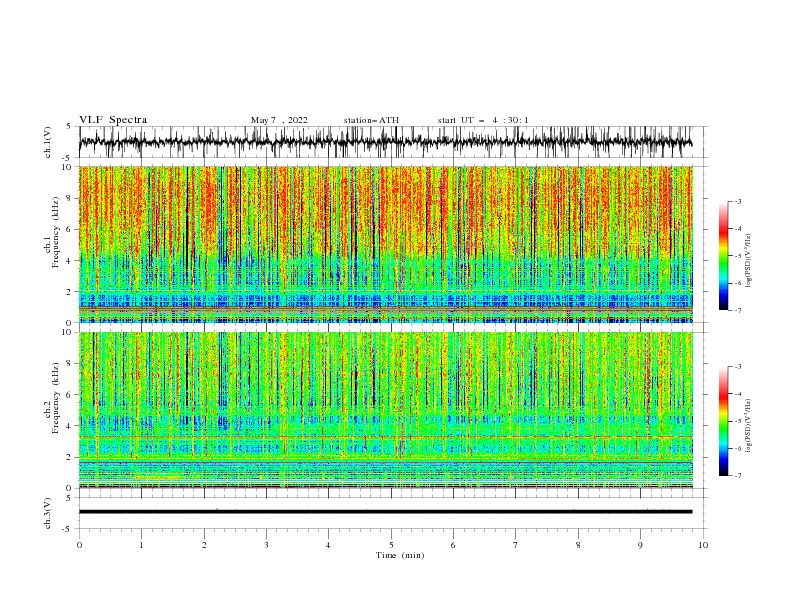This screenshot has width=792, height=612.
Task: Click the time-axis tick label "9"
Action: (x=640, y=545)
